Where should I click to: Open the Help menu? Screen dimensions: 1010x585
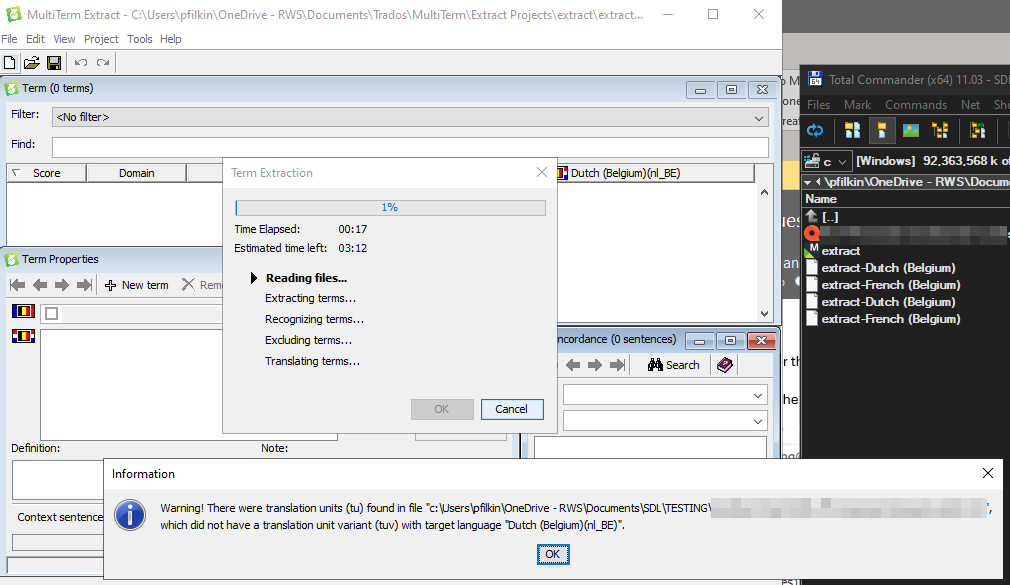point(171,39)
